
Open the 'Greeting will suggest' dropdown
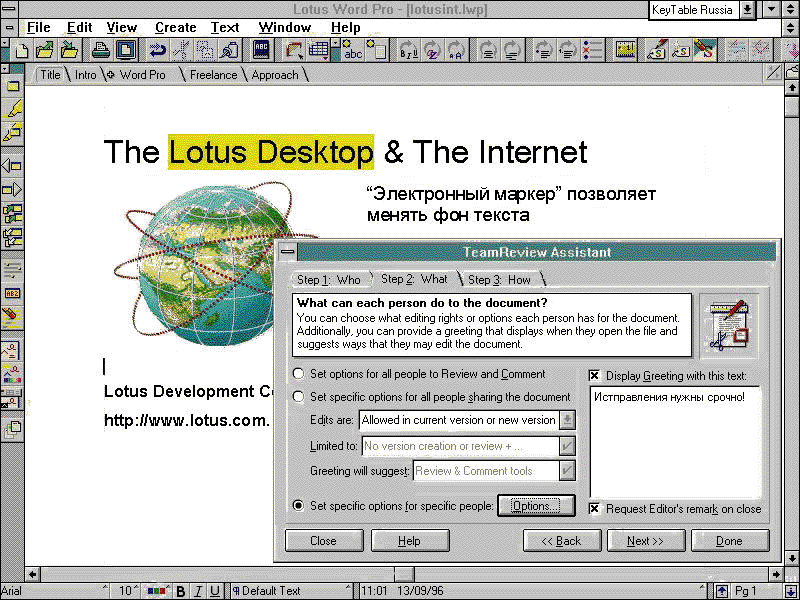click(567, 470)
